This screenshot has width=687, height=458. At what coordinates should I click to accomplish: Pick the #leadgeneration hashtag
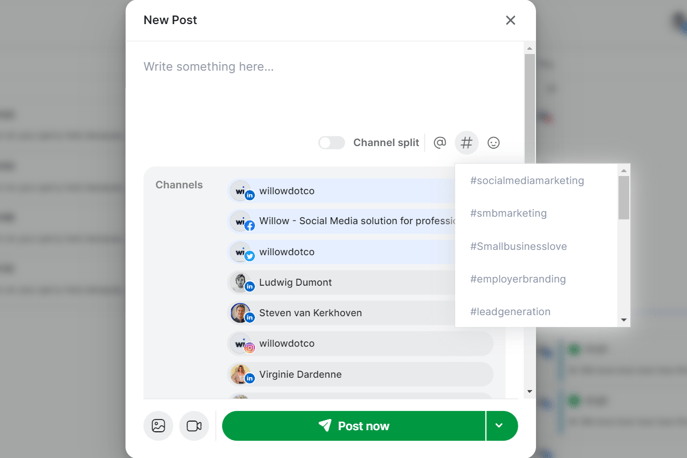(x=510, y=312)
